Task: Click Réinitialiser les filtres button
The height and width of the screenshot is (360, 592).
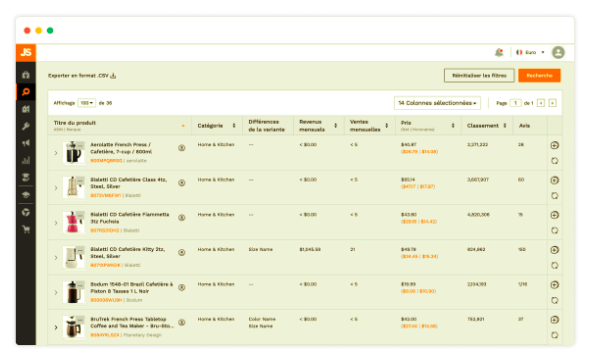Action: coord(479,75)
